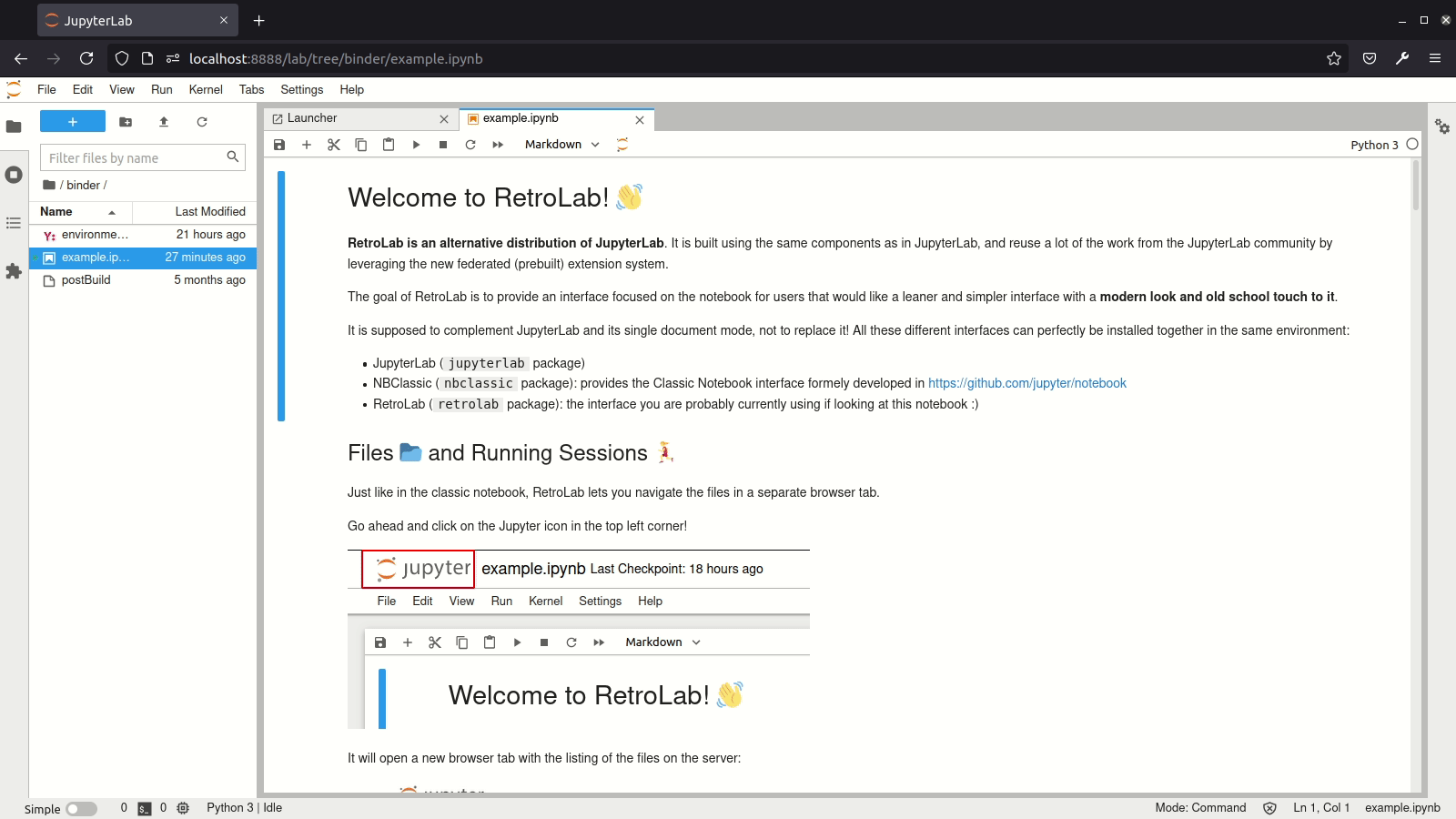This screenshot has height=819, width=1456.
Task: Click the notebook trust shield icon
Action: 1269,808
